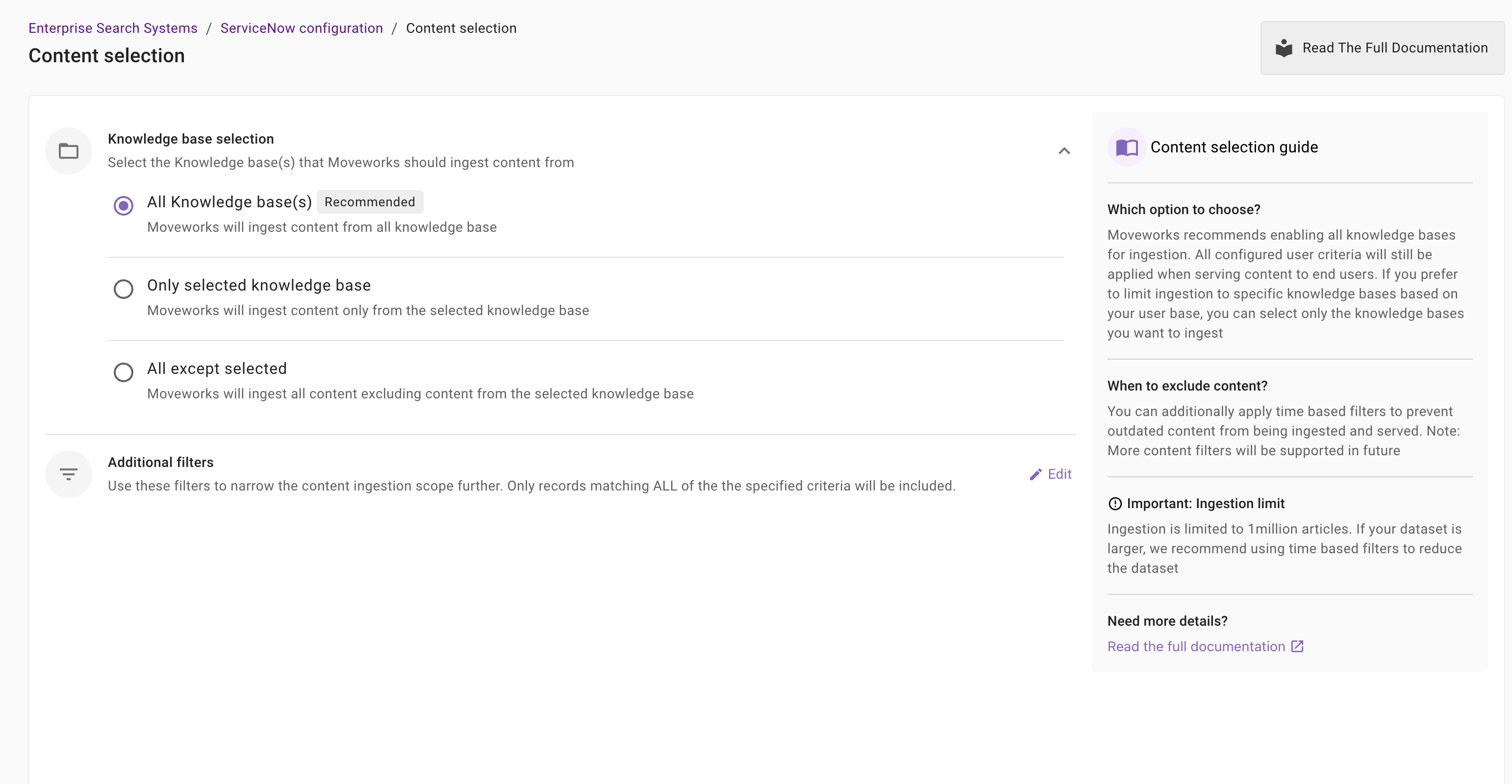Click the folder icon beside Knowledge base selection

pyautogui.click(x=69, y=151)
